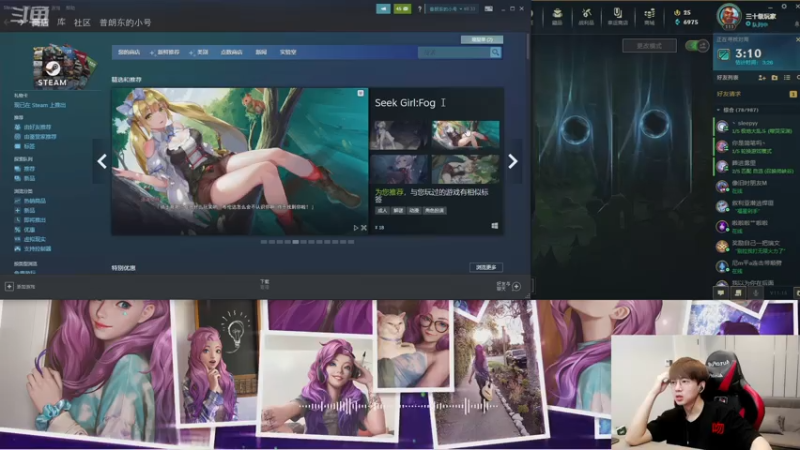This screenshot has height=450, width=800.
Task: Open Steam friends and chat plus icon
Action: tap(516, 287)
